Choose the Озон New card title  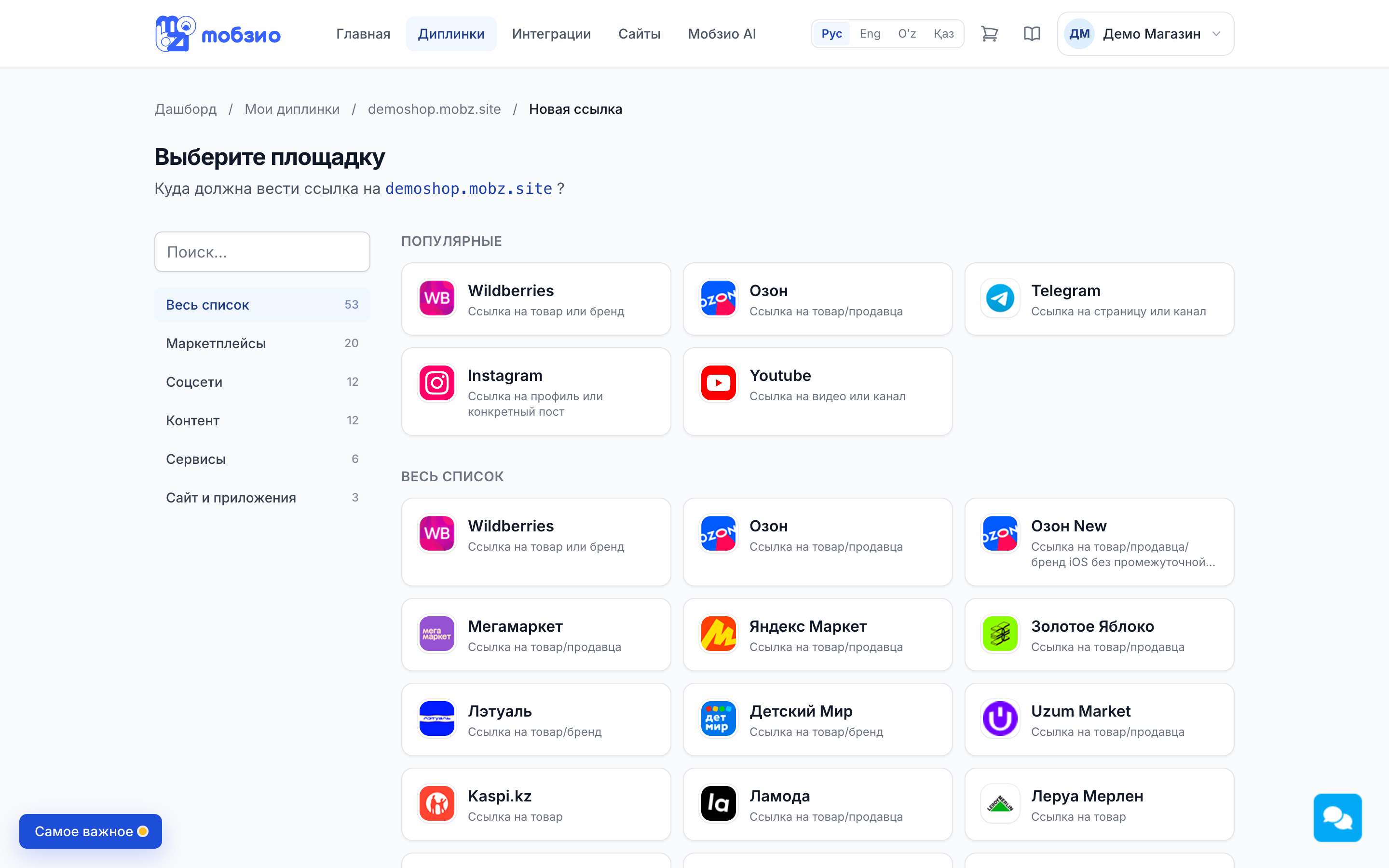point(1069,526)
